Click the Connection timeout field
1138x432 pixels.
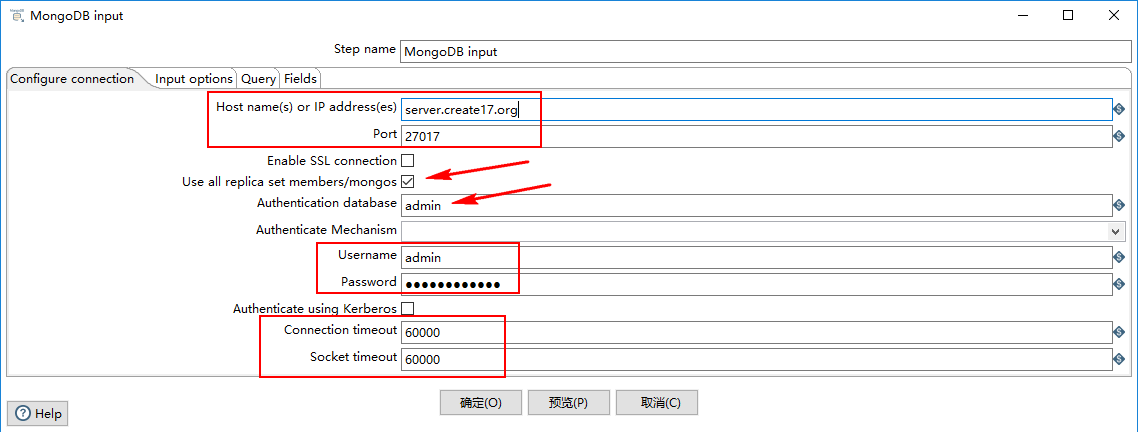(756, 332)
